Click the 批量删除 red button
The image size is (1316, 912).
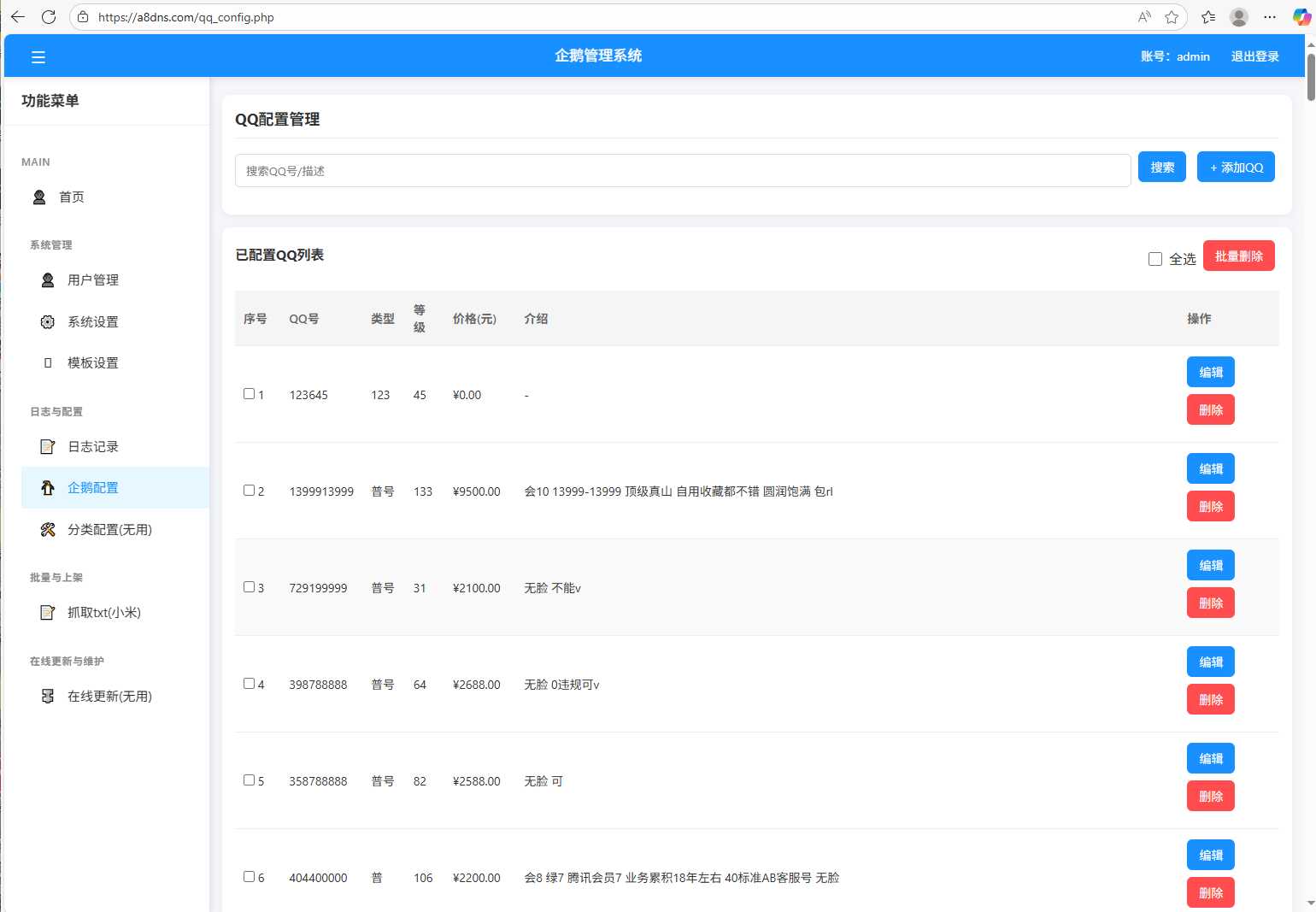click(1239, 255)
